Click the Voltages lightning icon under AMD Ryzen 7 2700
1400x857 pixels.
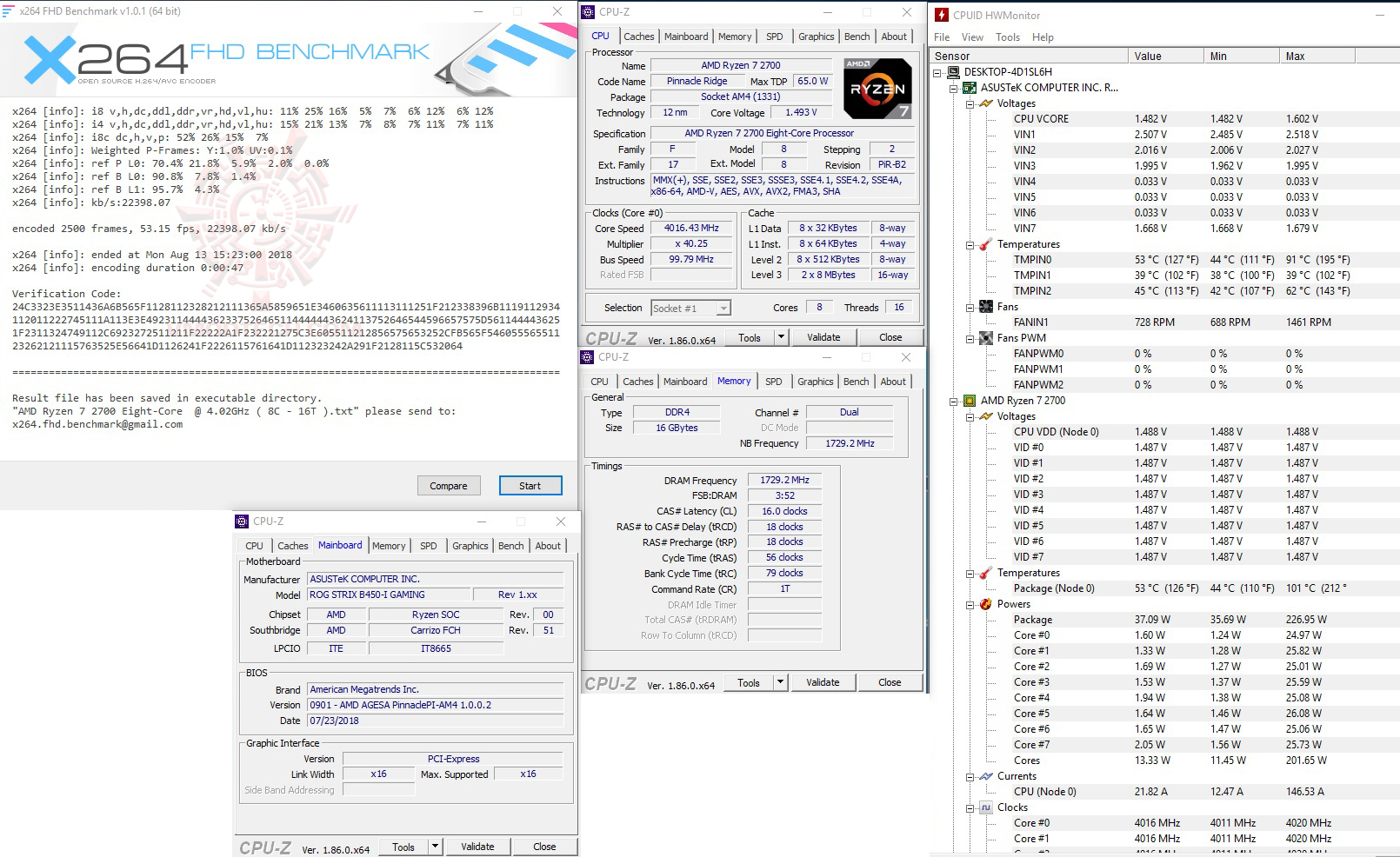coord(987,416)
